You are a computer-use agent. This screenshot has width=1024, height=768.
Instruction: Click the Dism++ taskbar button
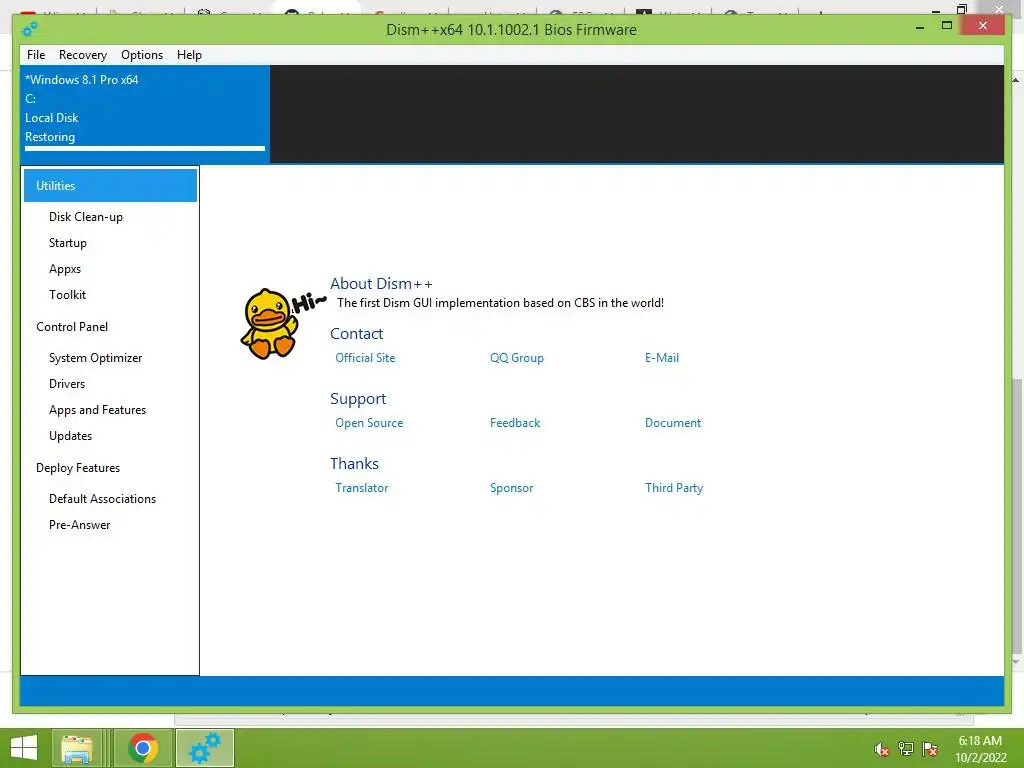tap(205, 748)
